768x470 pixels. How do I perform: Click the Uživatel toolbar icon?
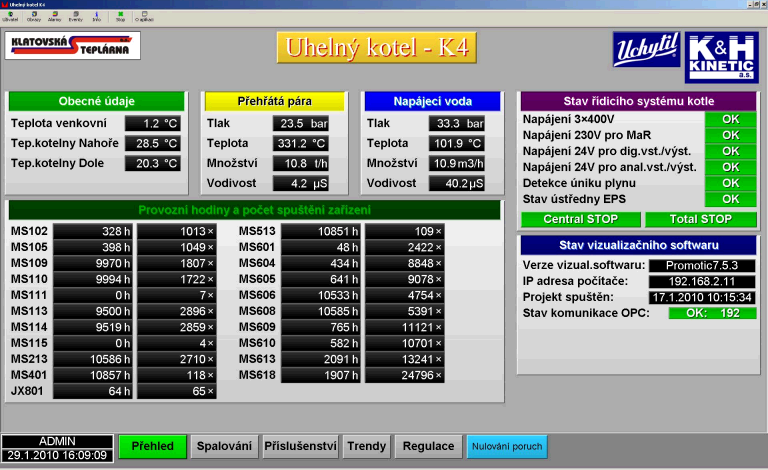click(10, 17)
